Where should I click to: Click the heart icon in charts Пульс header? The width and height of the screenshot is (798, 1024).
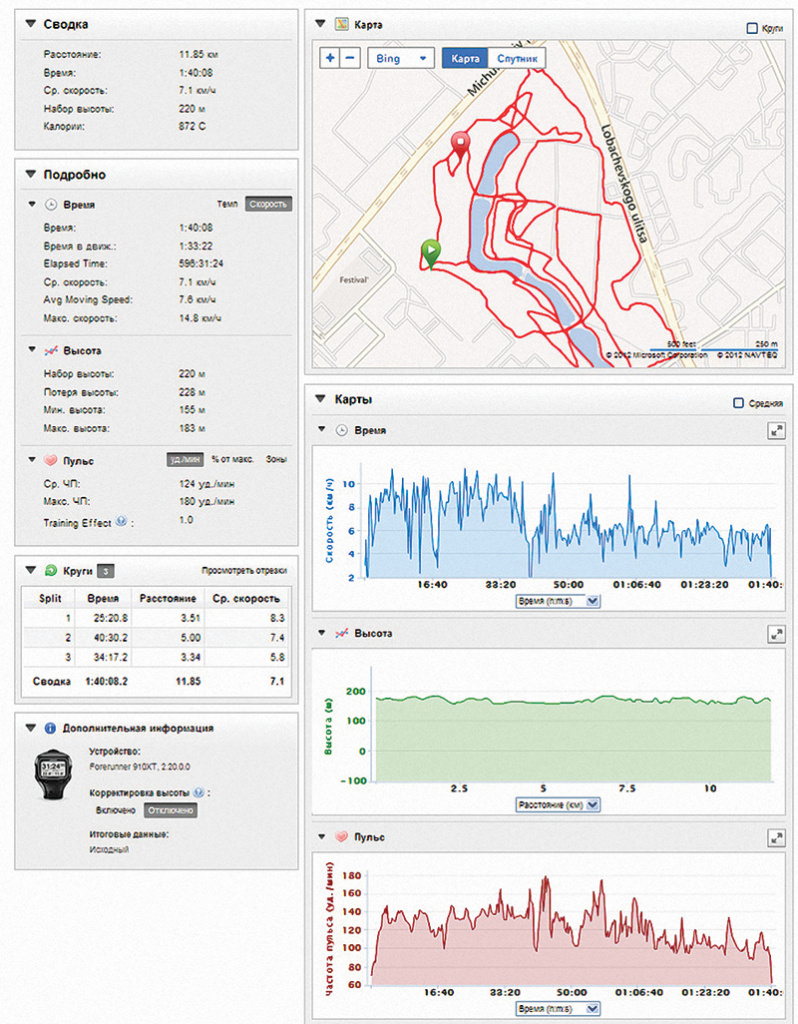coord(342,837)
